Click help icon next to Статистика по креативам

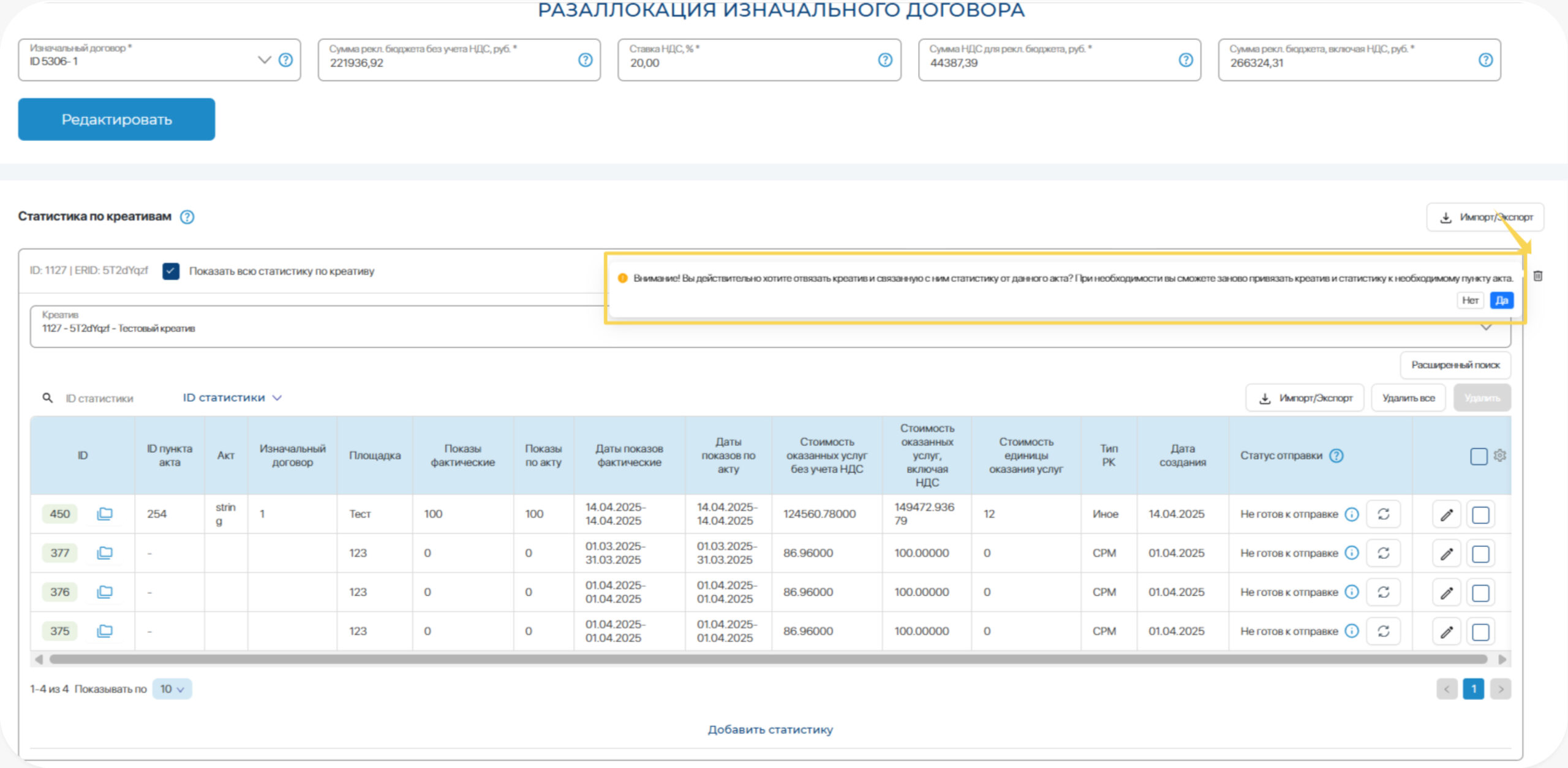(187, 217)
